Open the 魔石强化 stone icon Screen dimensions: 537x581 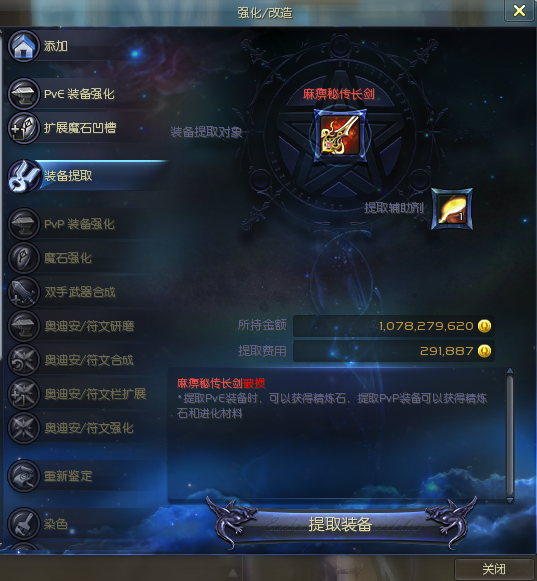24,258
